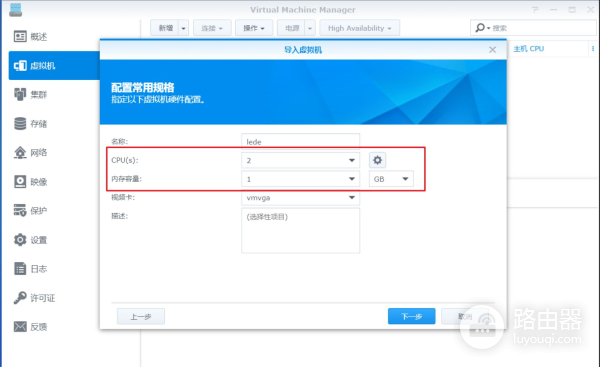Close the 导入虚拟机 import dialog
This screenshot has width=600, height=367.
[x=492, y=50]
